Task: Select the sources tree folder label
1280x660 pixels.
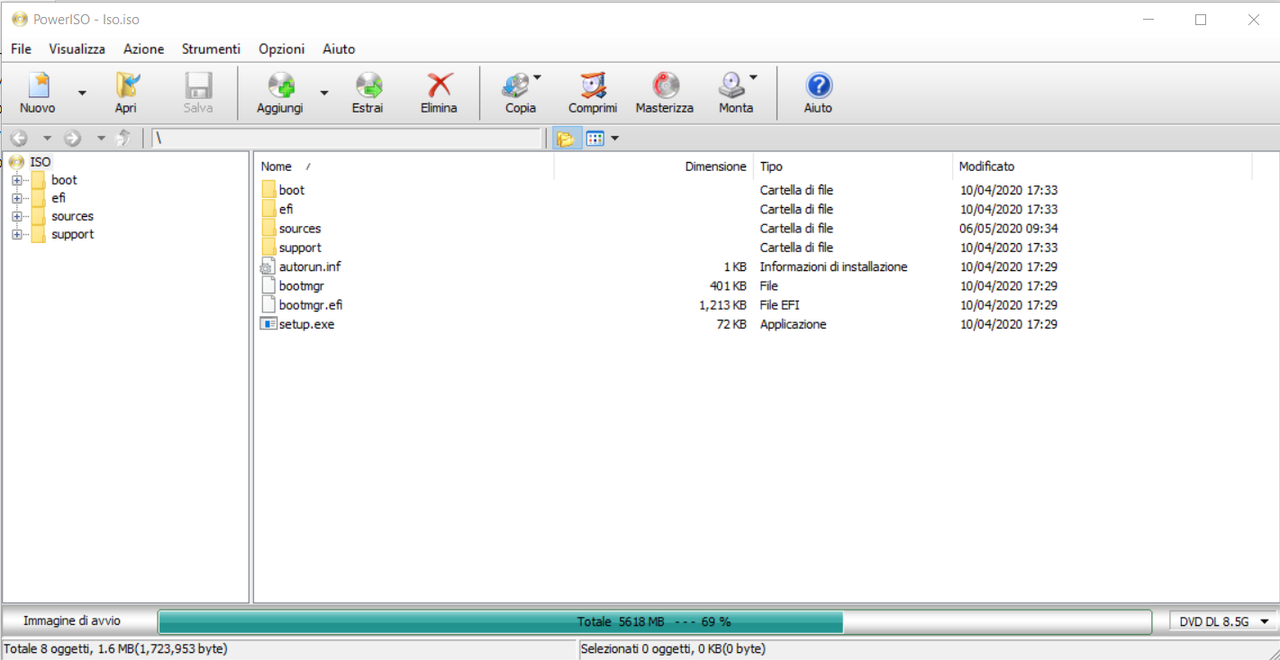Action: click(x=72, y=216)
